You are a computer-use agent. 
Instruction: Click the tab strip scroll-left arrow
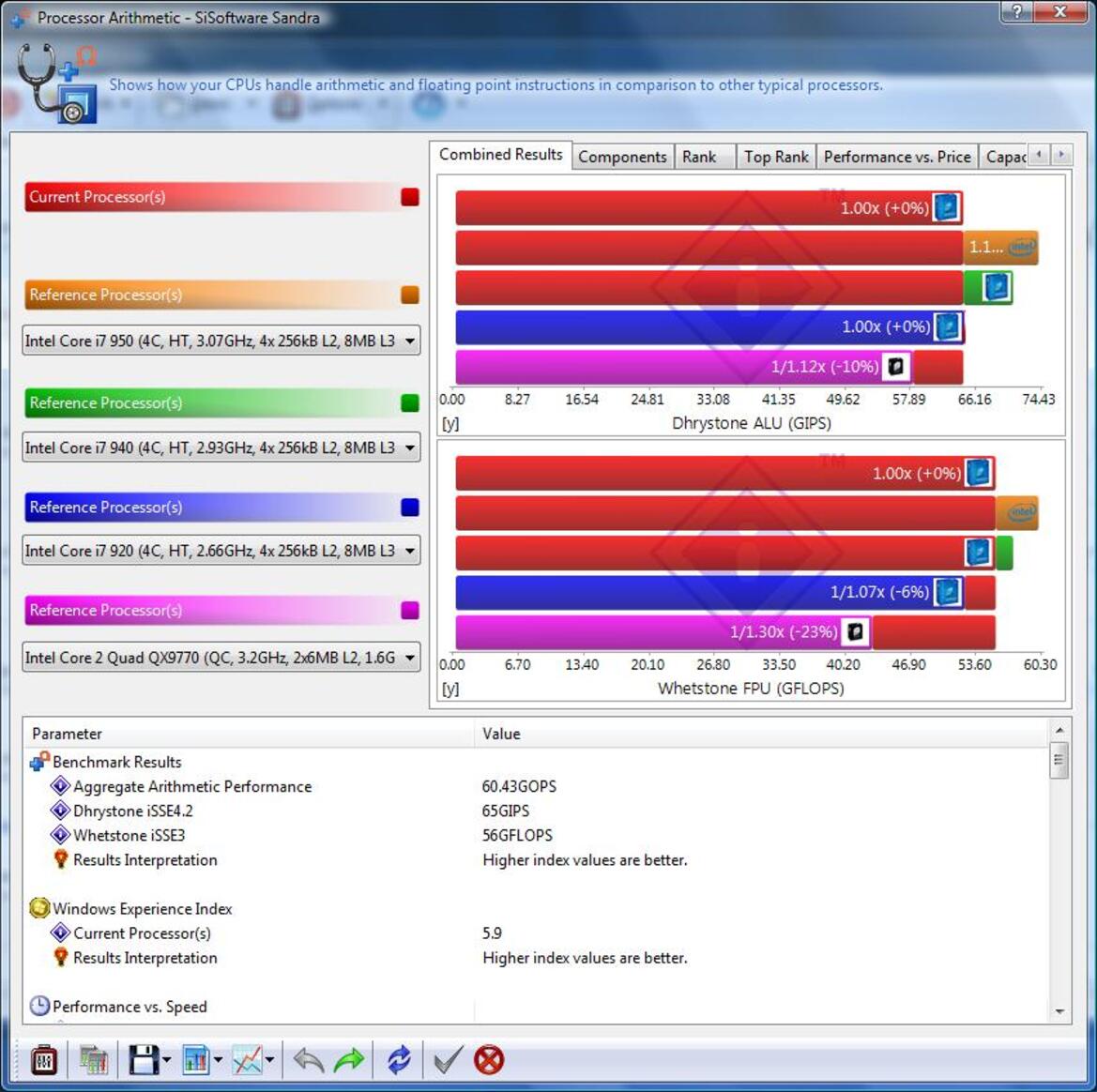(x=1039, y=154)
